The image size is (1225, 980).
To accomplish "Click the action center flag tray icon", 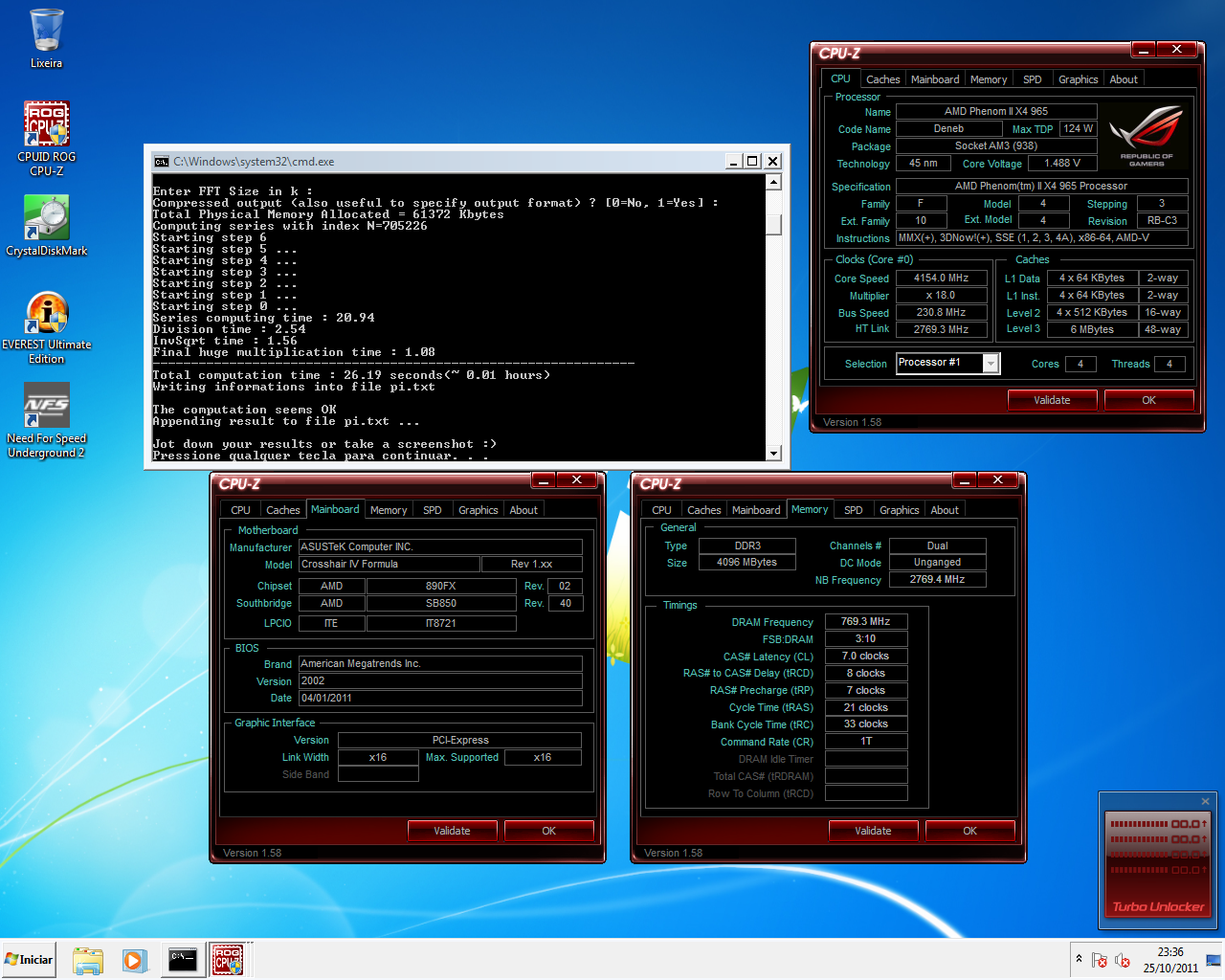I will pyautogui.click(x=1100, y=960).
